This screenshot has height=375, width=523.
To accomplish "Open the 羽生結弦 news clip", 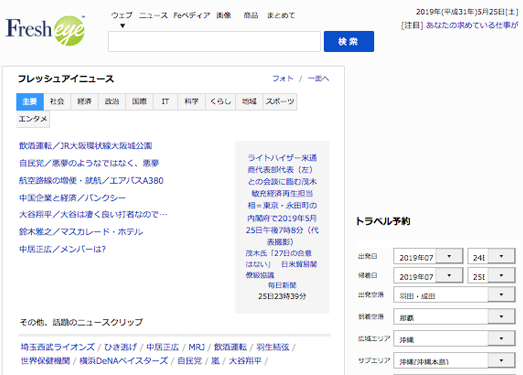I will pyautogui.click(x=273, y=347).
